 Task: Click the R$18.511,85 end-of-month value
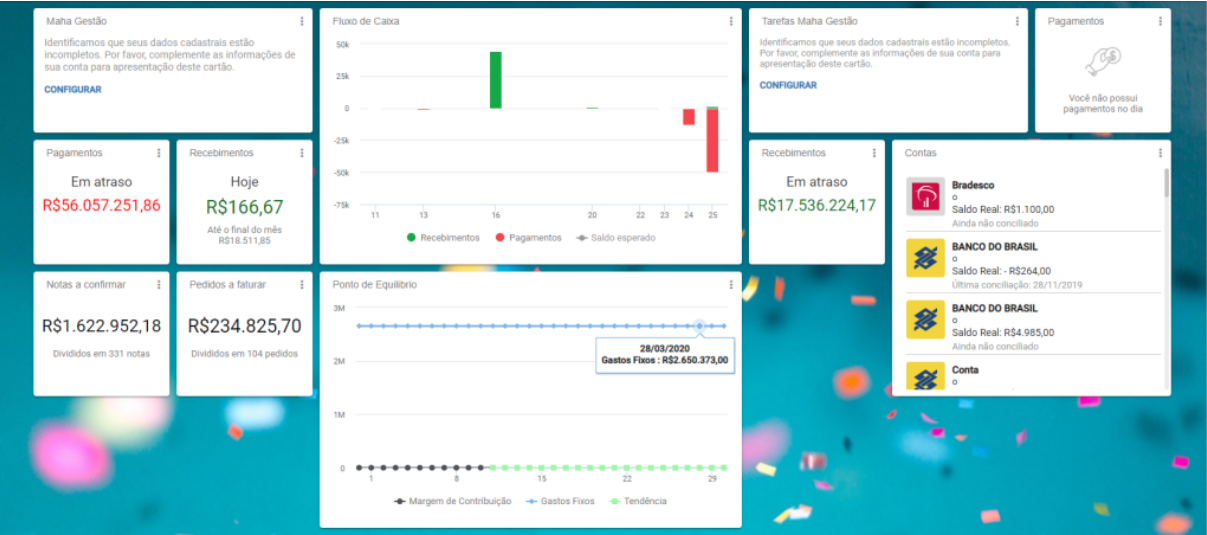click(x=244, y=241)
